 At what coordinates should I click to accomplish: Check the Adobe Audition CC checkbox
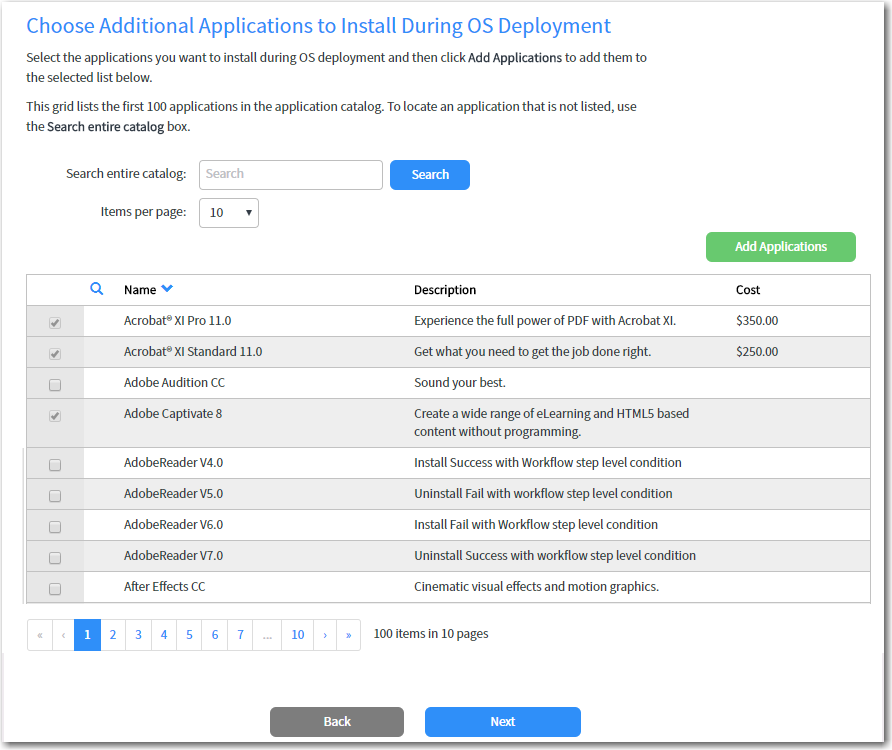click(x=55, y=384)
